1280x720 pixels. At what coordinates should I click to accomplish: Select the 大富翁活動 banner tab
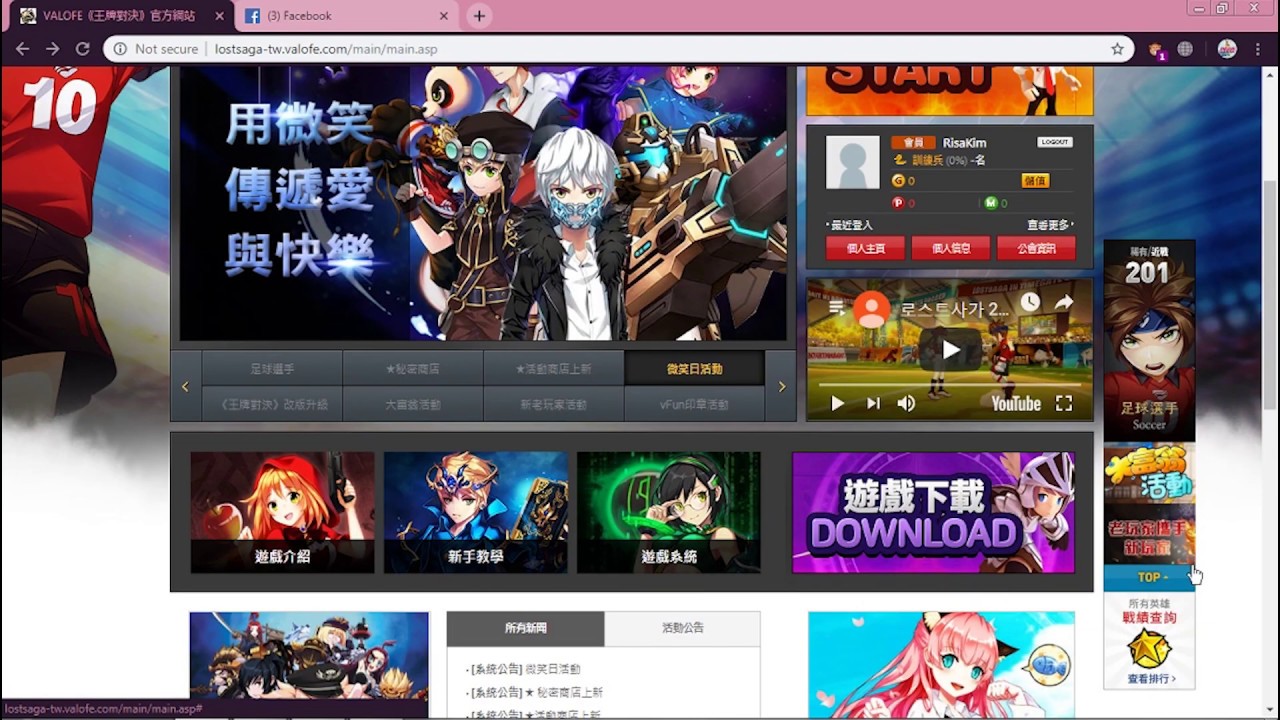click(x=412, y=404)
